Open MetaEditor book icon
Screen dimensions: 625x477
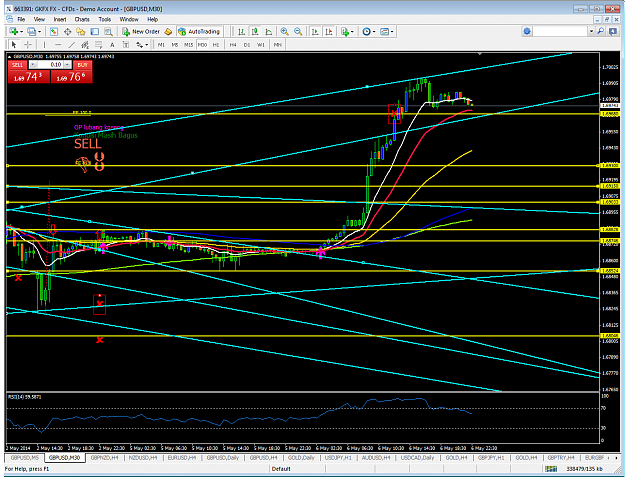coord(168,31)
